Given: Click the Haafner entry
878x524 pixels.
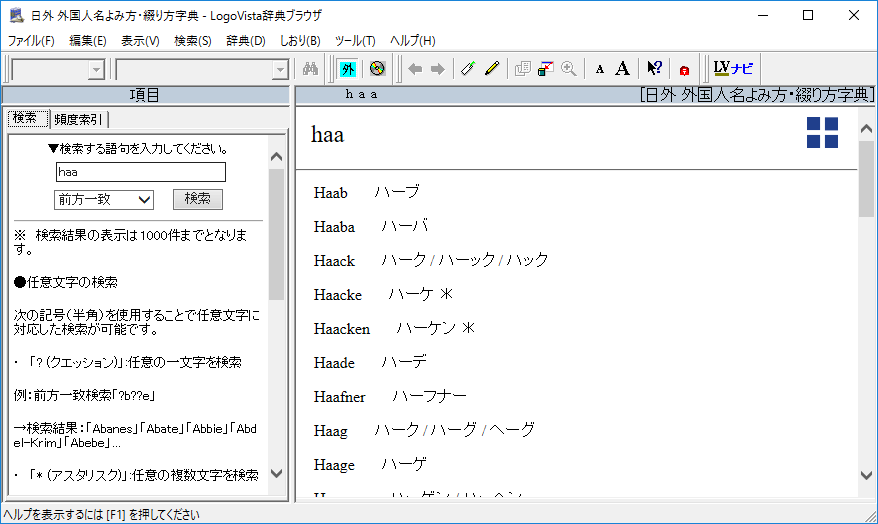Looking at the screenshot, I should pyautogui.click(x=339, y=397).
